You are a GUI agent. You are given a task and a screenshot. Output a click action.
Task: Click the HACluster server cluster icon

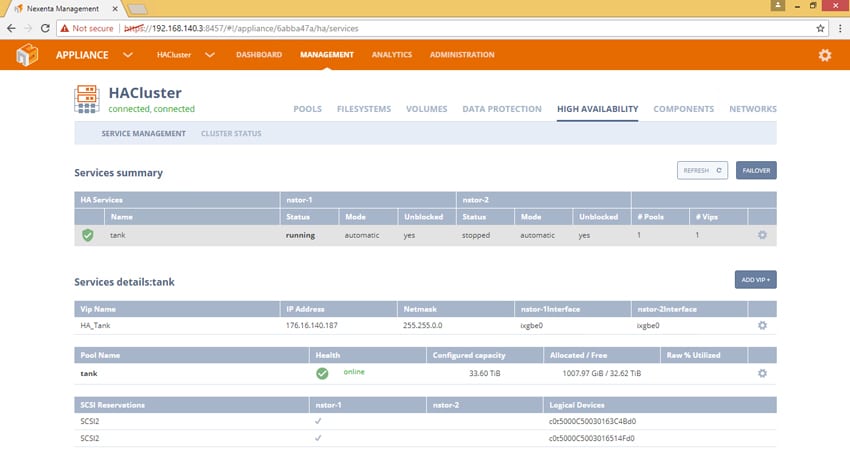[87, 99]
